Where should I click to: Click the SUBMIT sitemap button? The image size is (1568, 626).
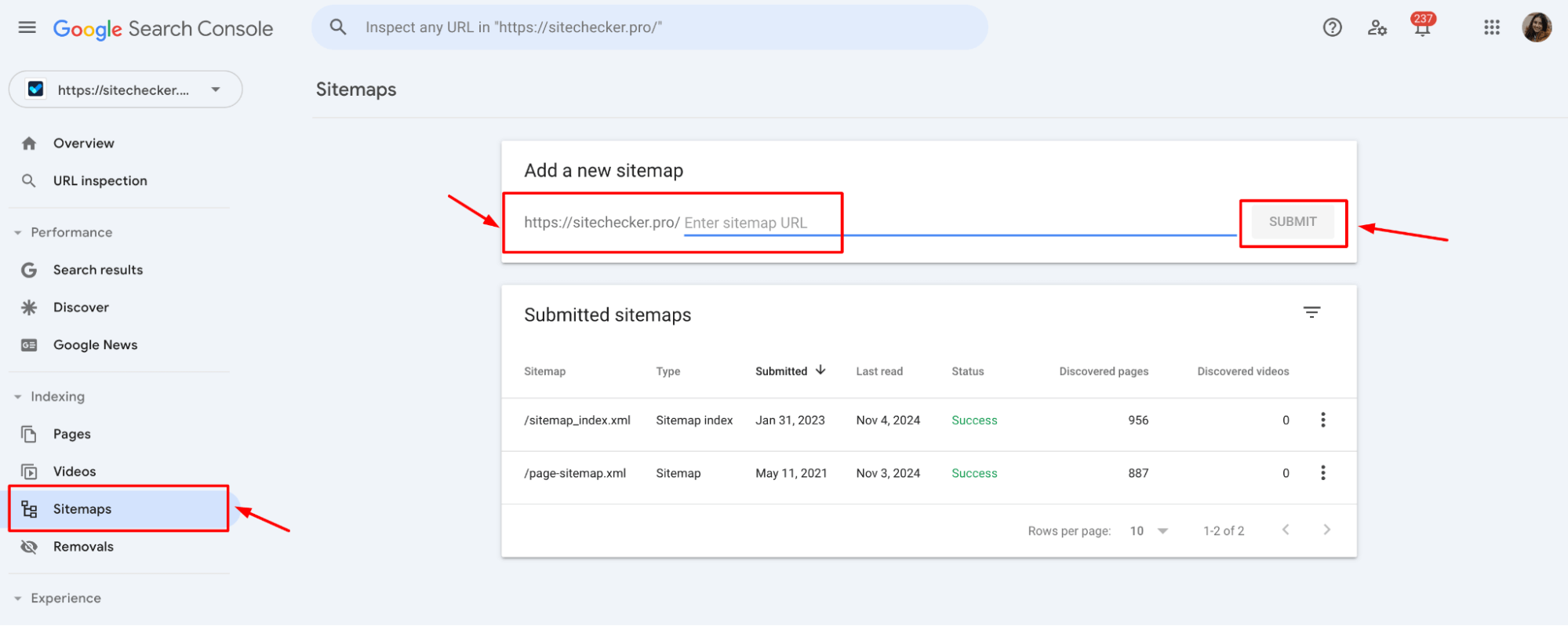pyautogui.click(x=1293, y=222)
